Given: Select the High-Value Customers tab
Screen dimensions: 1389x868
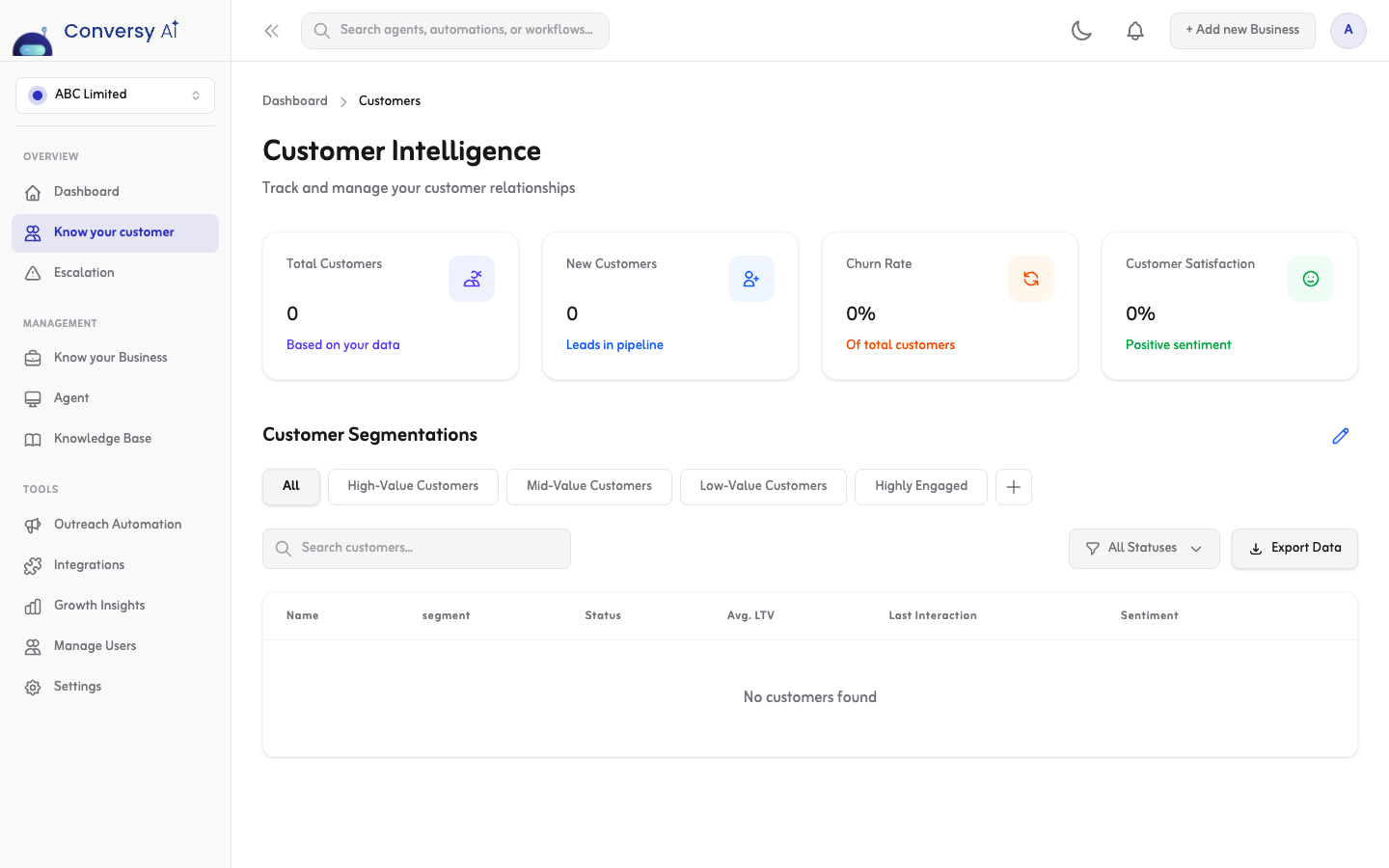Looking at the screenshot, I should [413, 487].
